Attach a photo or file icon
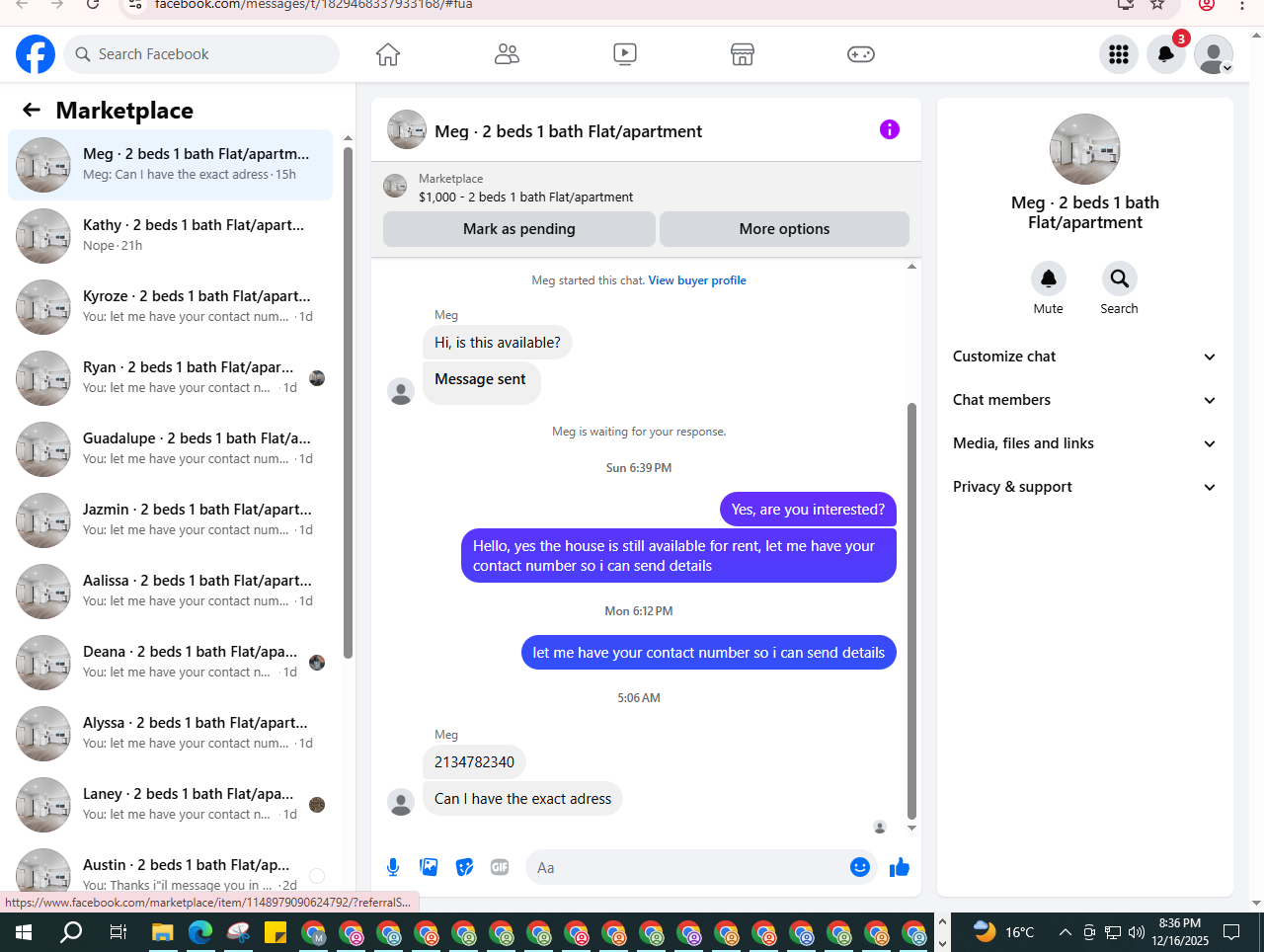This screenshot has height=952, width=1264. [429, 867]
